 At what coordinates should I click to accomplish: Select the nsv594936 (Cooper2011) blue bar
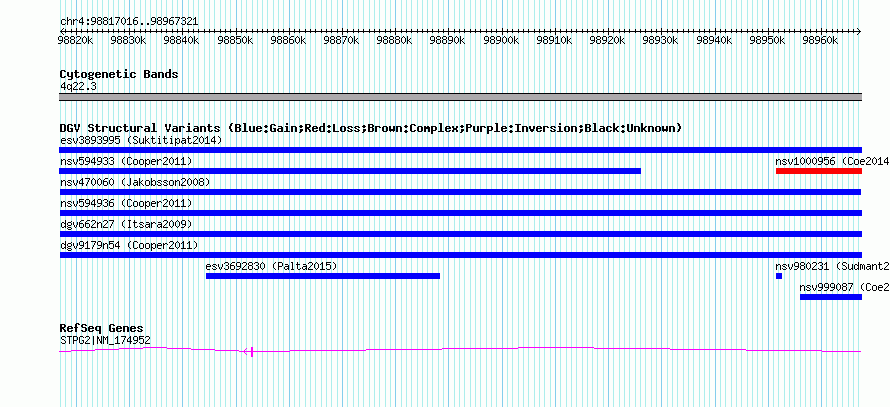click(x=460, y=213)
